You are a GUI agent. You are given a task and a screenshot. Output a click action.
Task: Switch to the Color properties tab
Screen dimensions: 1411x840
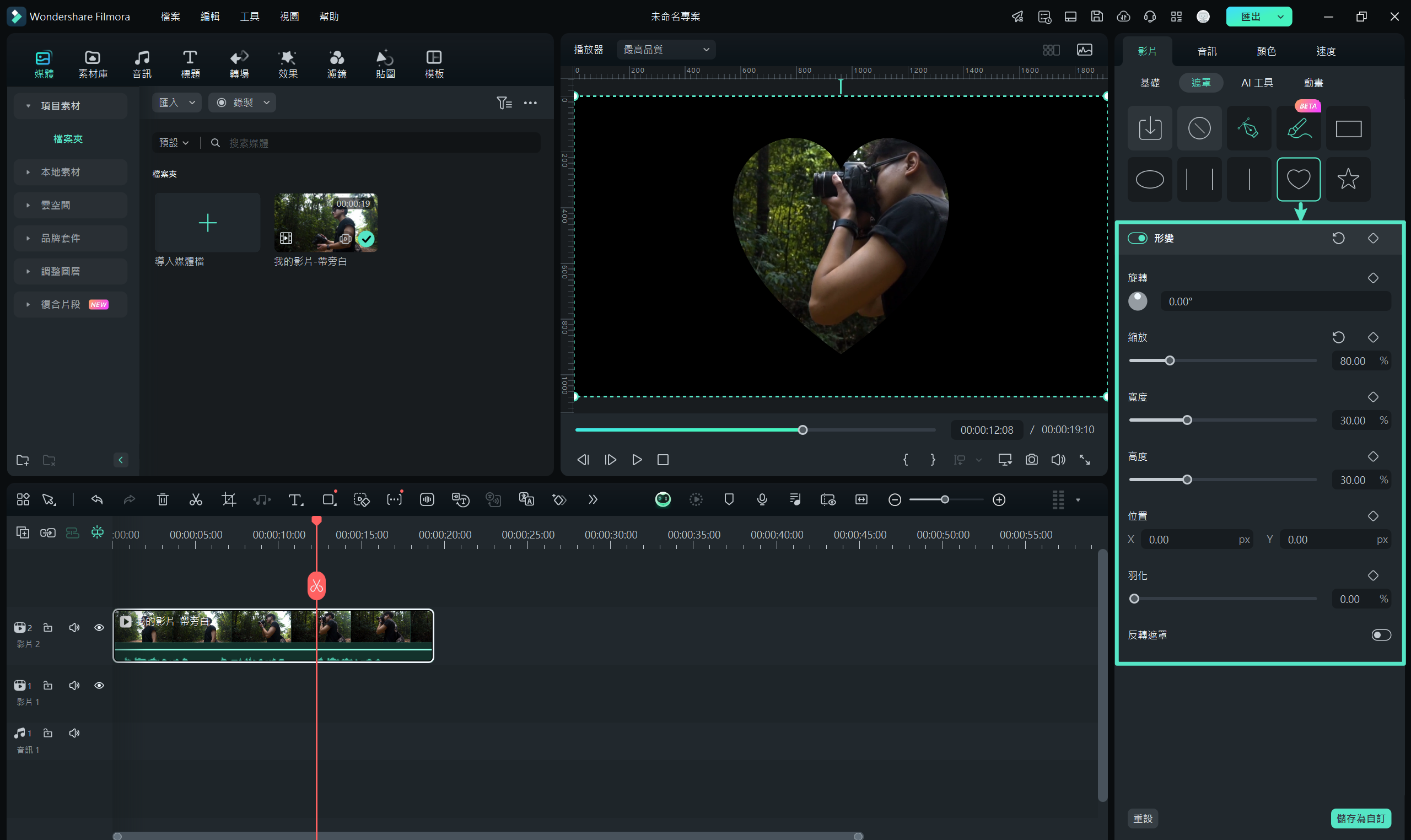point(1266,51)
